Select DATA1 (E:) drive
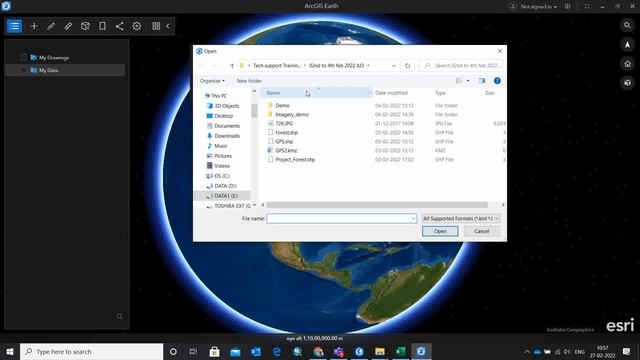This screenshot has height=360, width=640. pyautogui.click(x=222, y=196)
